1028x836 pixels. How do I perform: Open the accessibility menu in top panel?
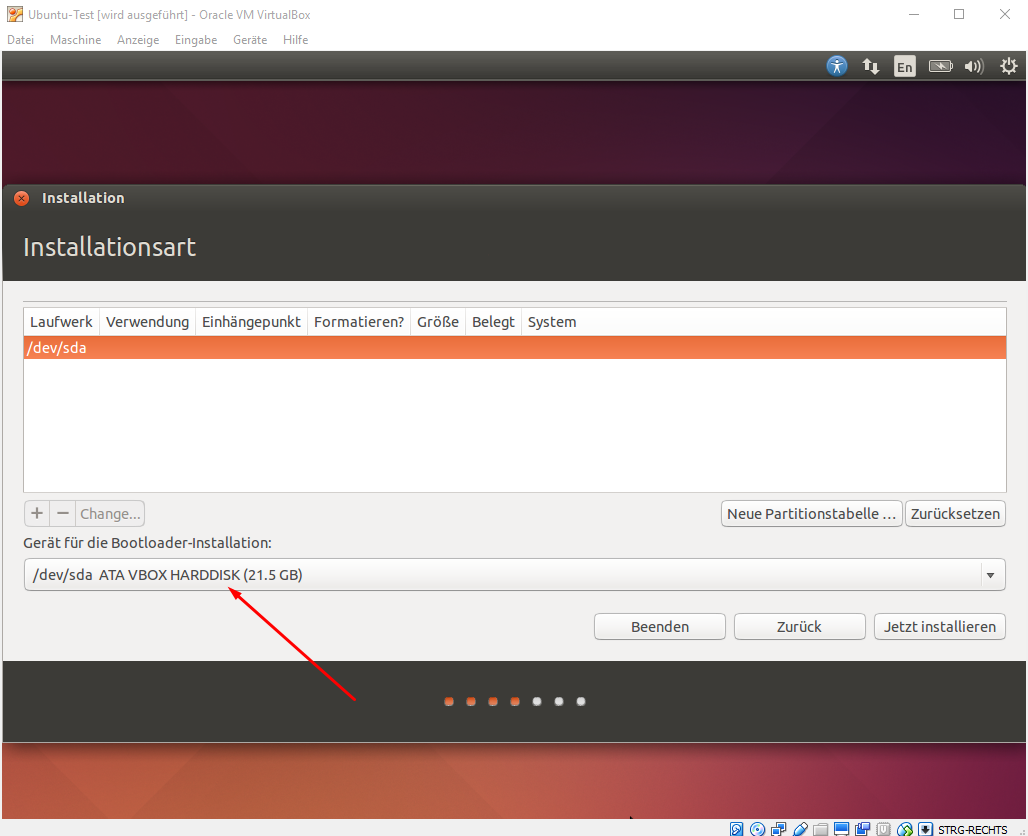837,66
